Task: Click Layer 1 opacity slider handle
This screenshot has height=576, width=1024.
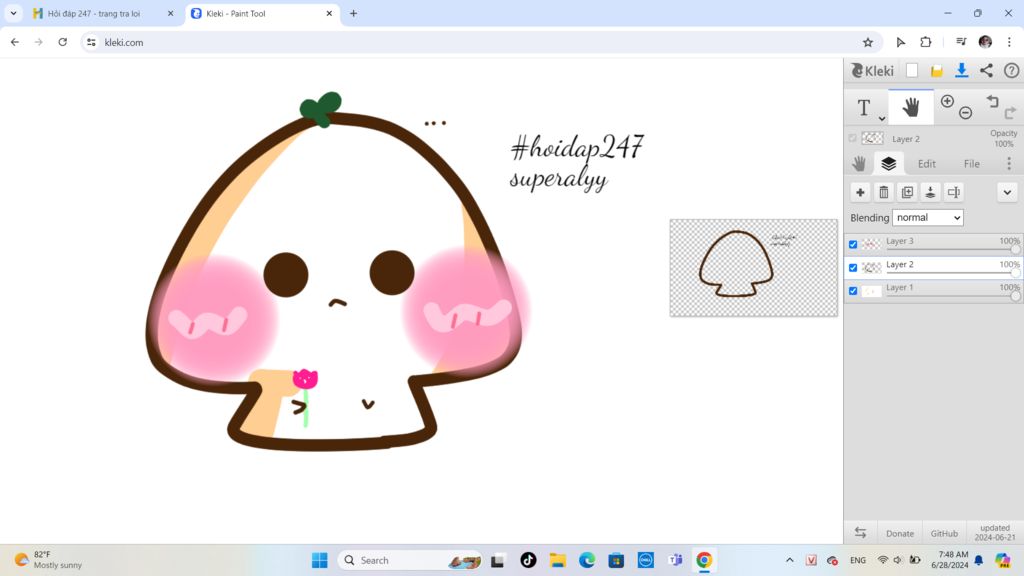Action: pos(1016,296)
